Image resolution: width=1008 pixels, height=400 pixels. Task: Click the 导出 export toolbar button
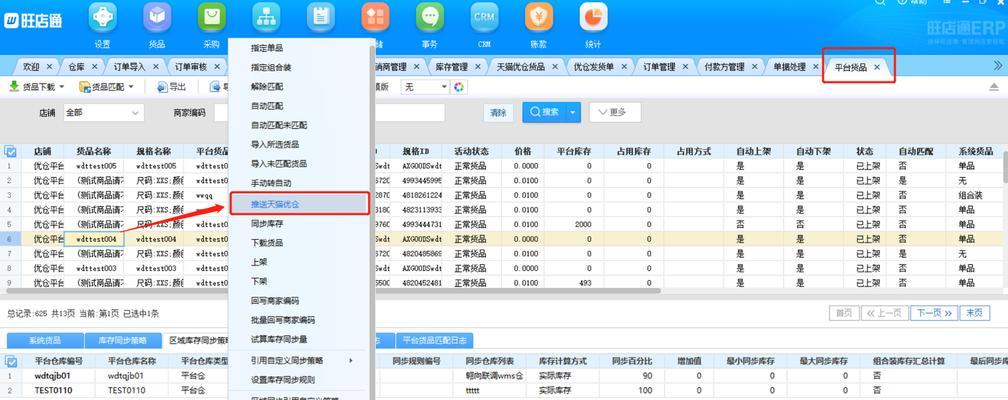click(x=170, y=87)
